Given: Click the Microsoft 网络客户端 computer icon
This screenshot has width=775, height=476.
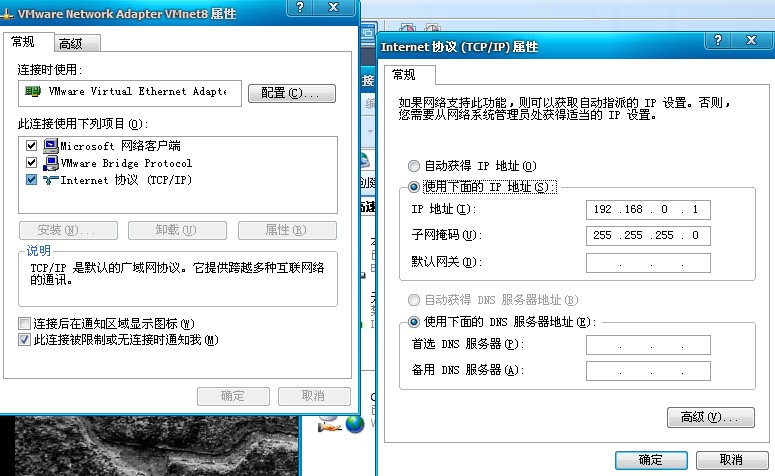Looking at the screenshot, I should [x=50, y=145].
